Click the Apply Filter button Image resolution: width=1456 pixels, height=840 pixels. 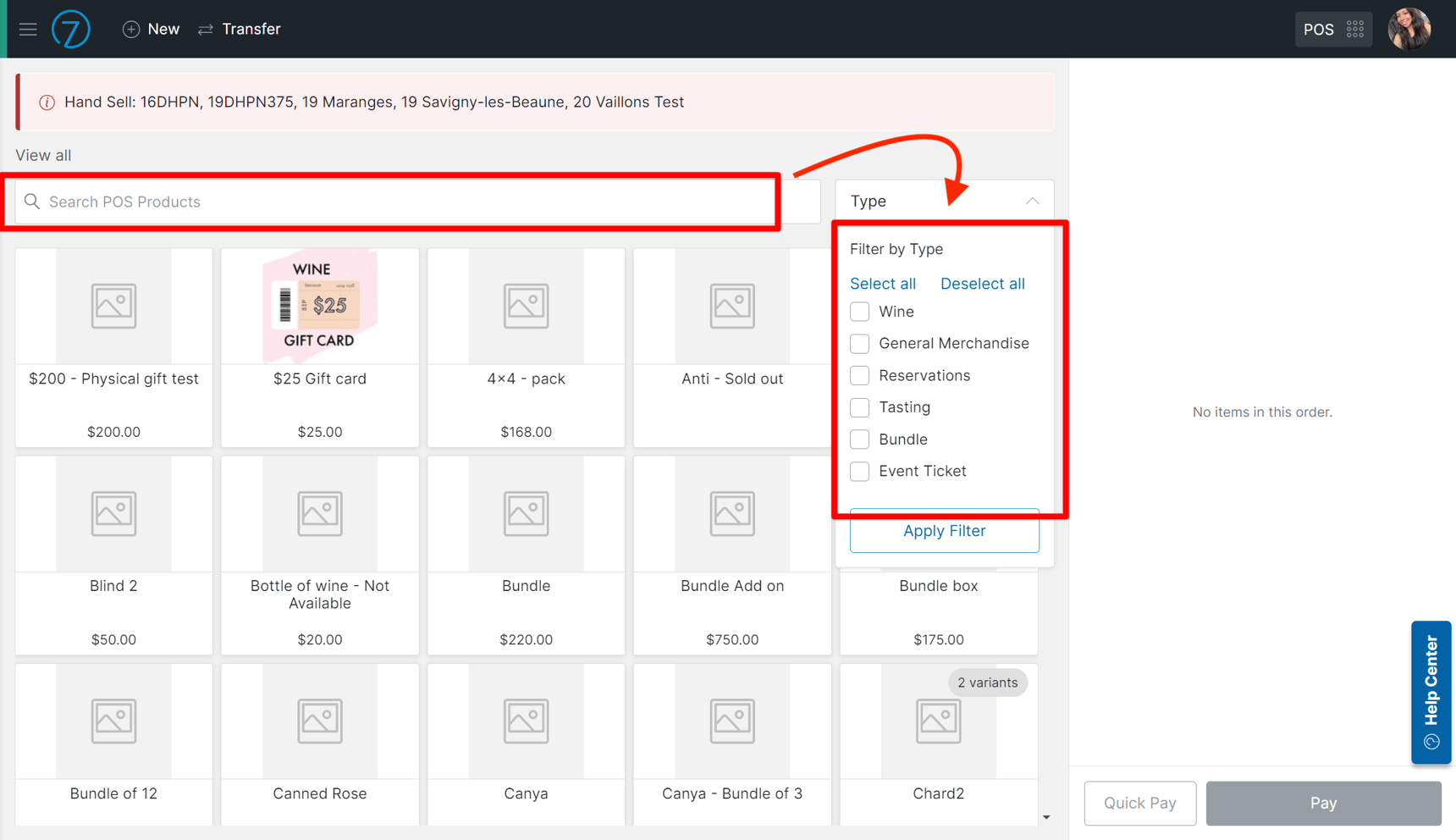tap(944, 531)
